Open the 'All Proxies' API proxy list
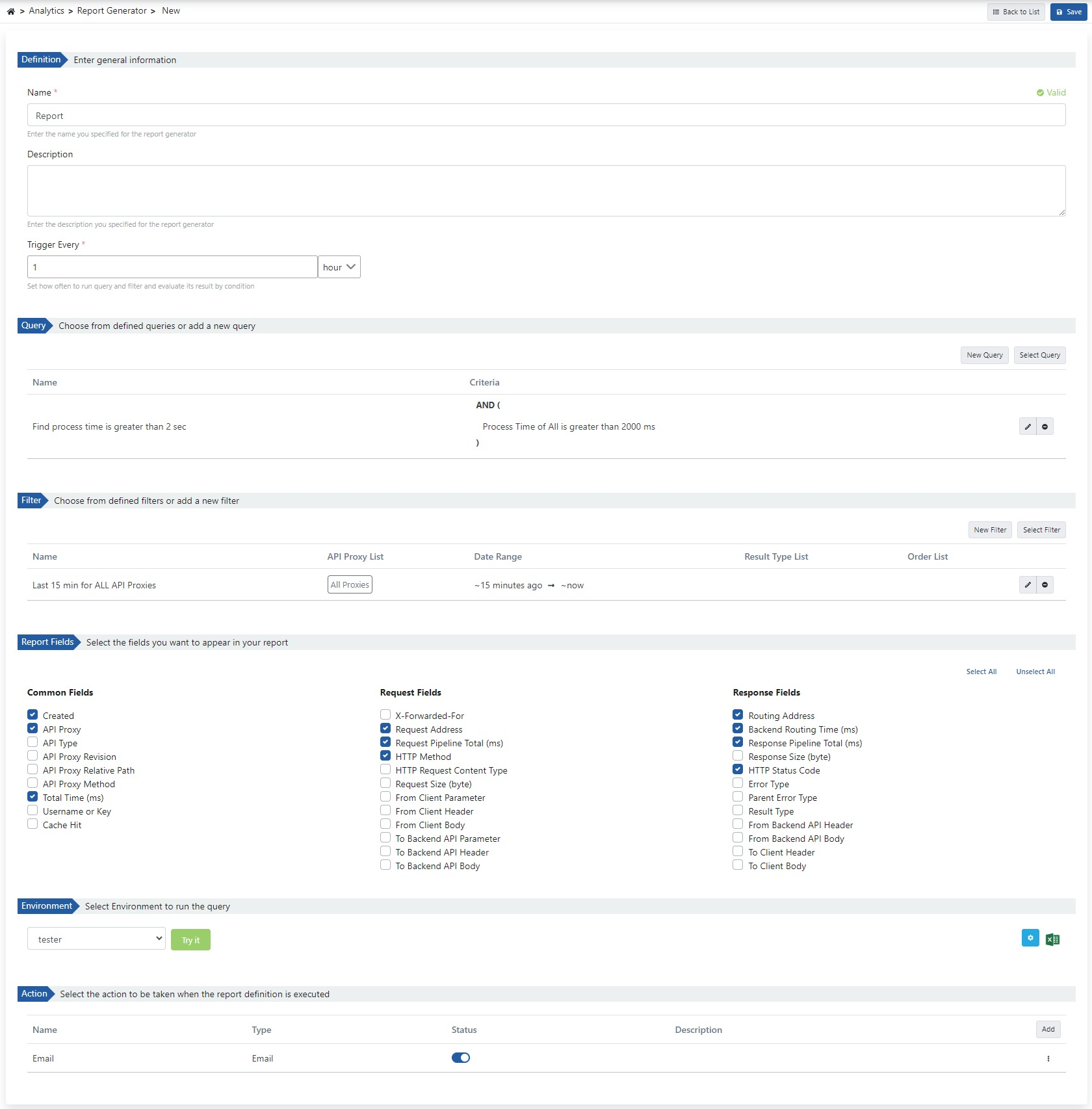This screenshot has height=1109, width=1092. [350, 584]
